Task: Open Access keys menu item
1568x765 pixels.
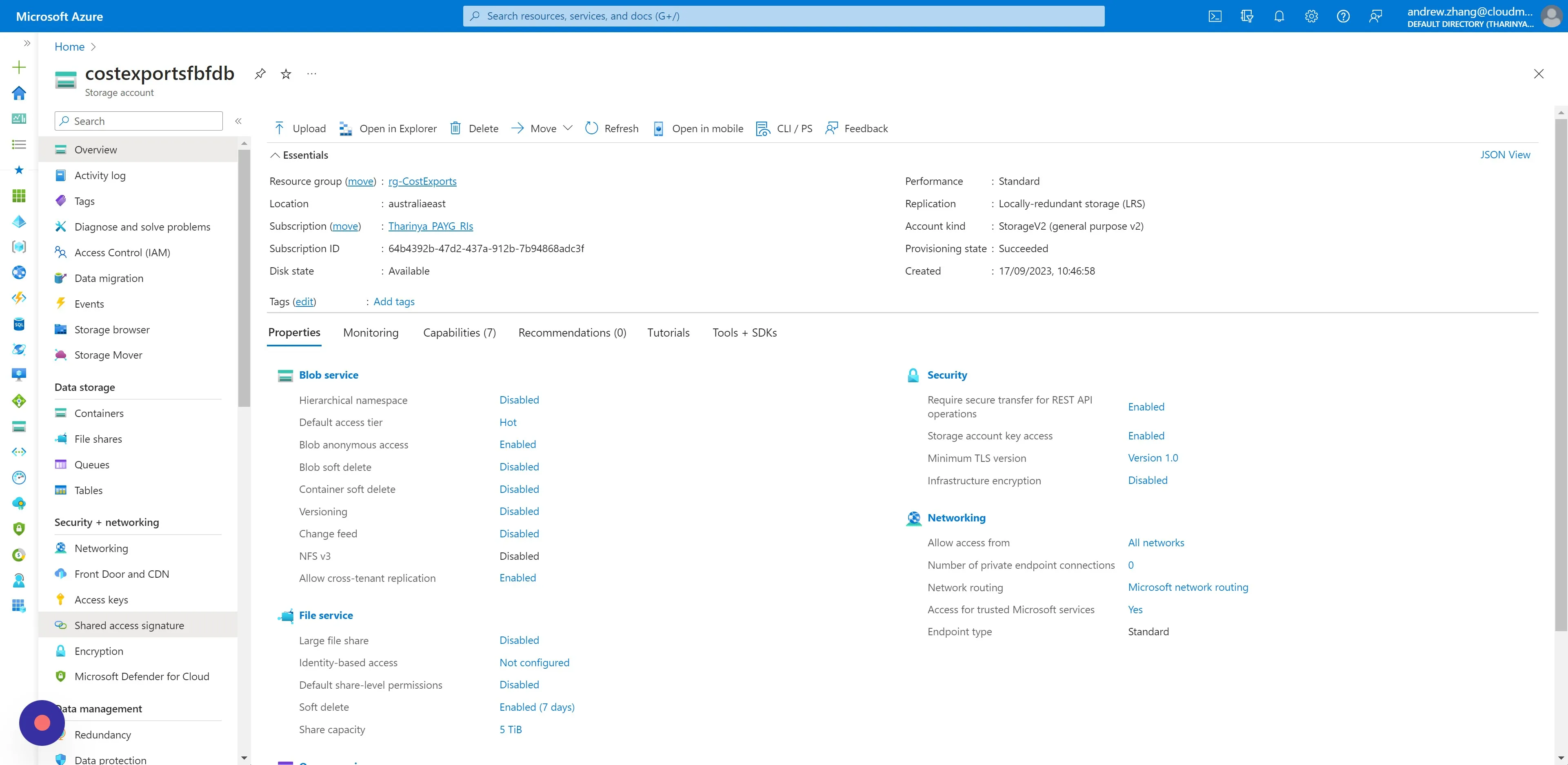Action: click(139, 599)
